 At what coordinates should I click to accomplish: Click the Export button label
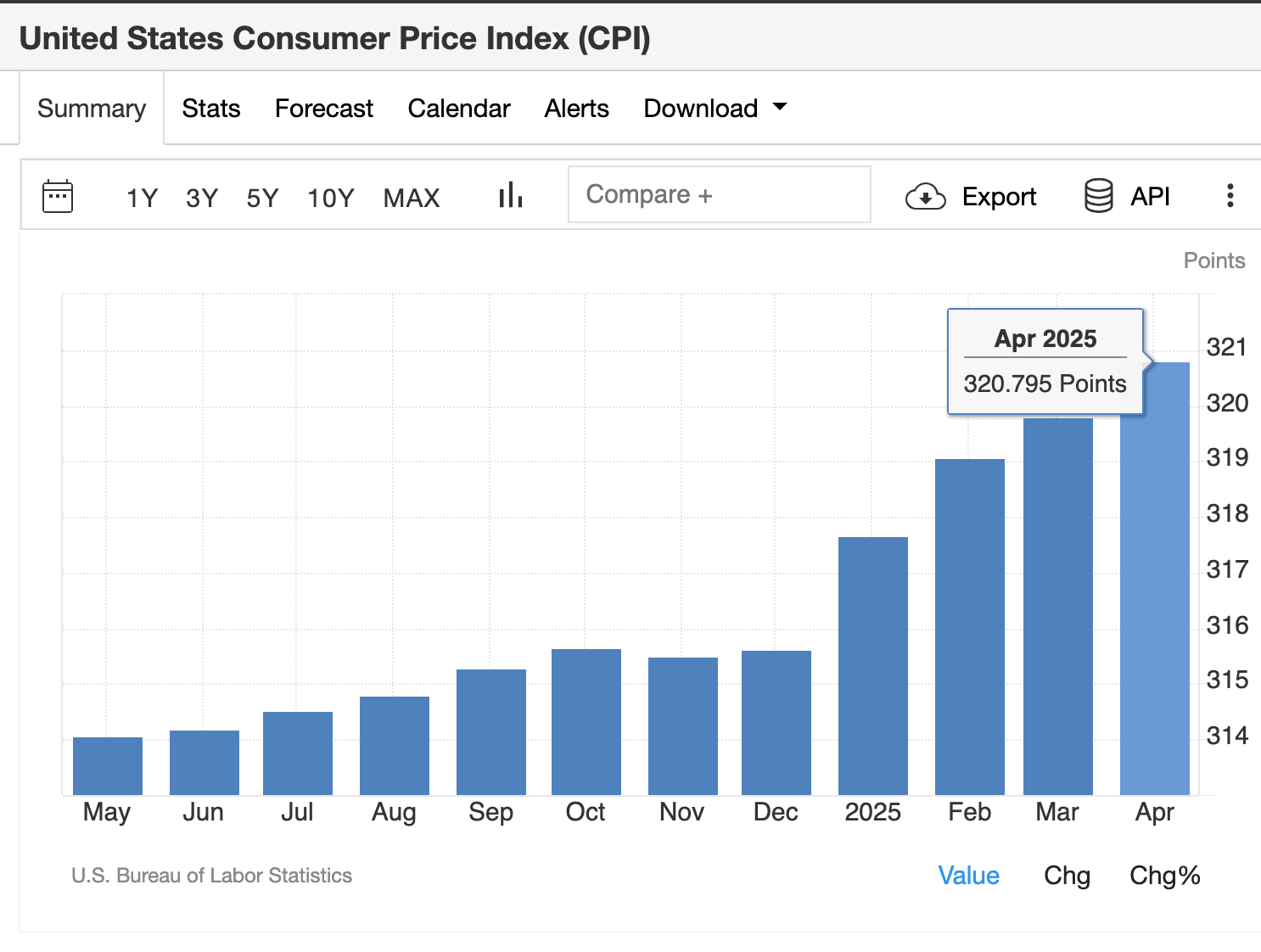tap(999, 196)
